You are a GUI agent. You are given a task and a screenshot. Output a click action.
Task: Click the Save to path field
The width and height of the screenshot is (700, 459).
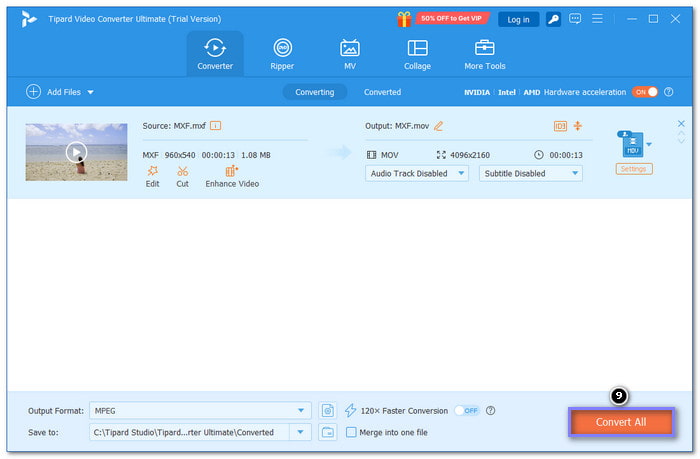coord(189,432)
